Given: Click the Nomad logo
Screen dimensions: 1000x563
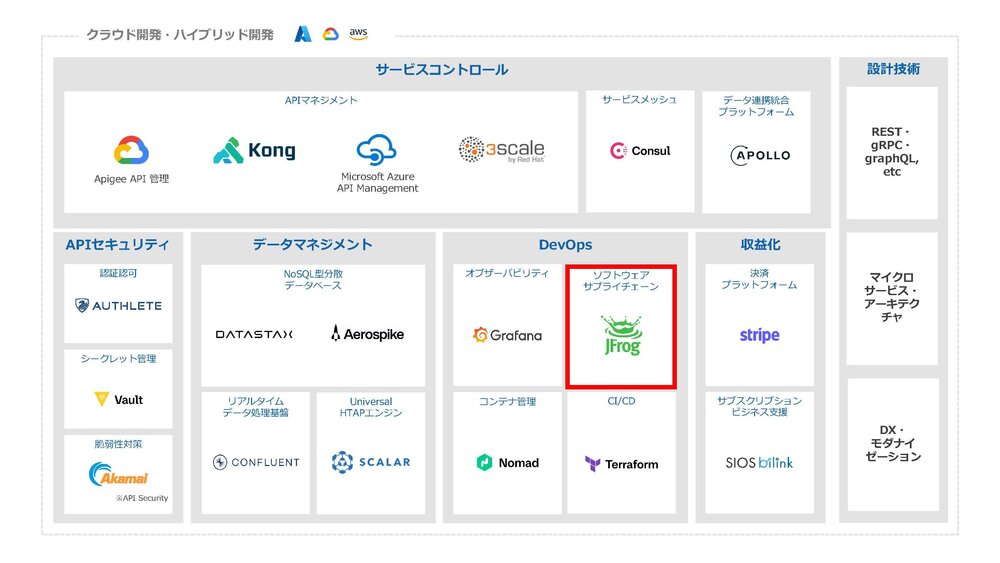Looking at the screenshot, I should 508,462.
